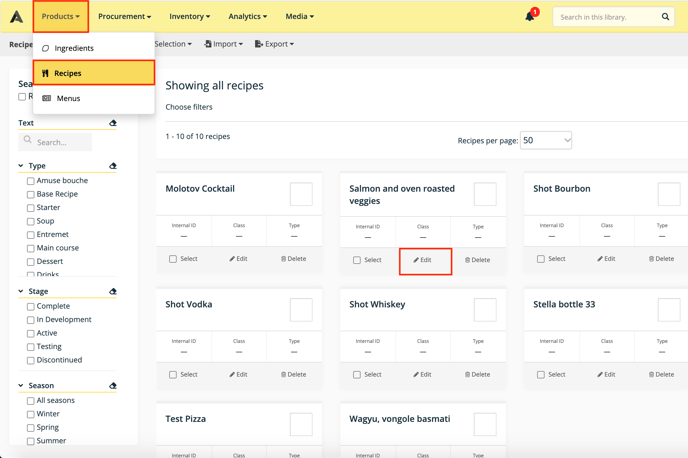Click Wagyu, vongole basmati image placeholder
Viewport: 688px width, 458px height.
click(485, 424)
